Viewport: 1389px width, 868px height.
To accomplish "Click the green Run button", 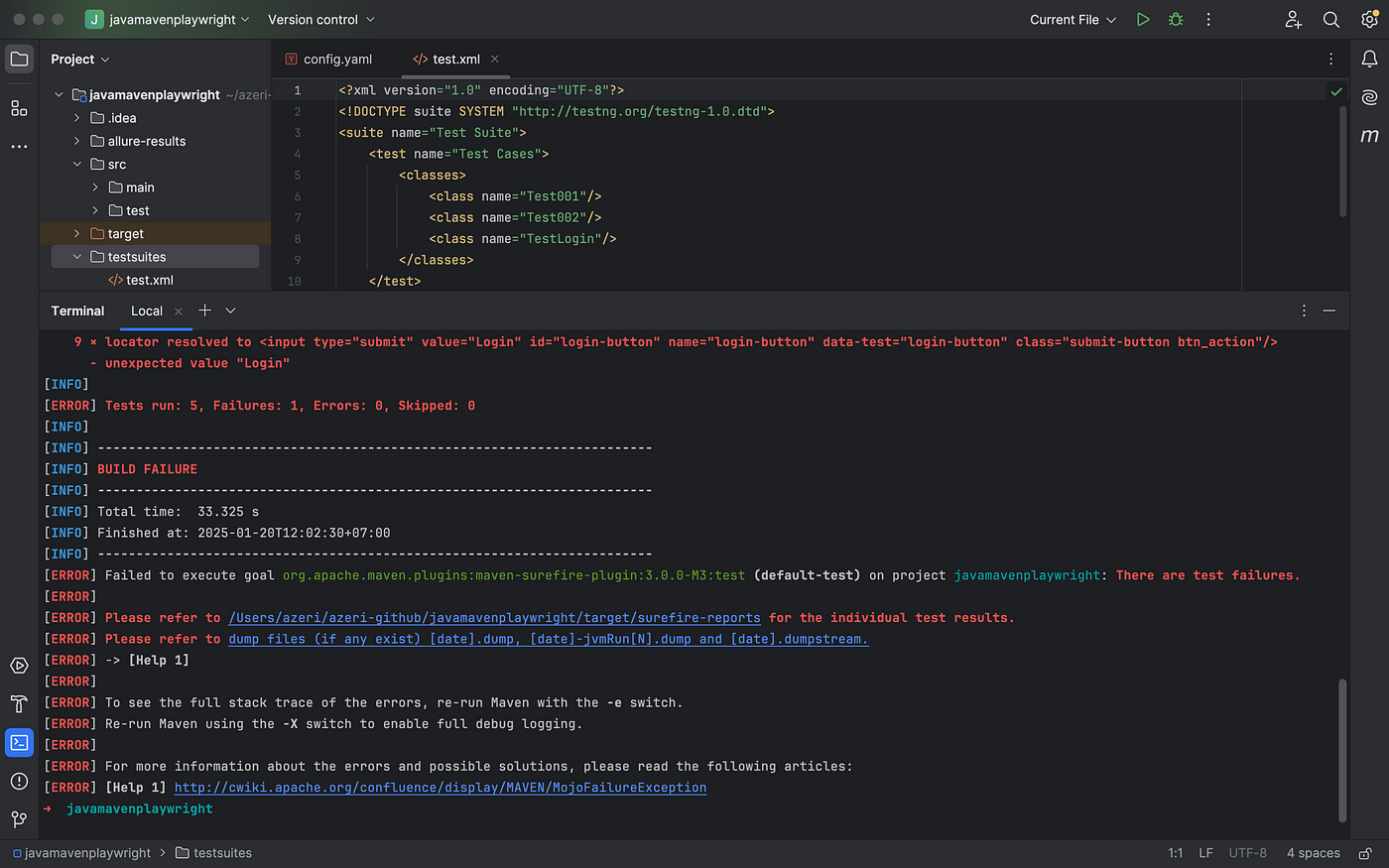I will (1143, 19).
